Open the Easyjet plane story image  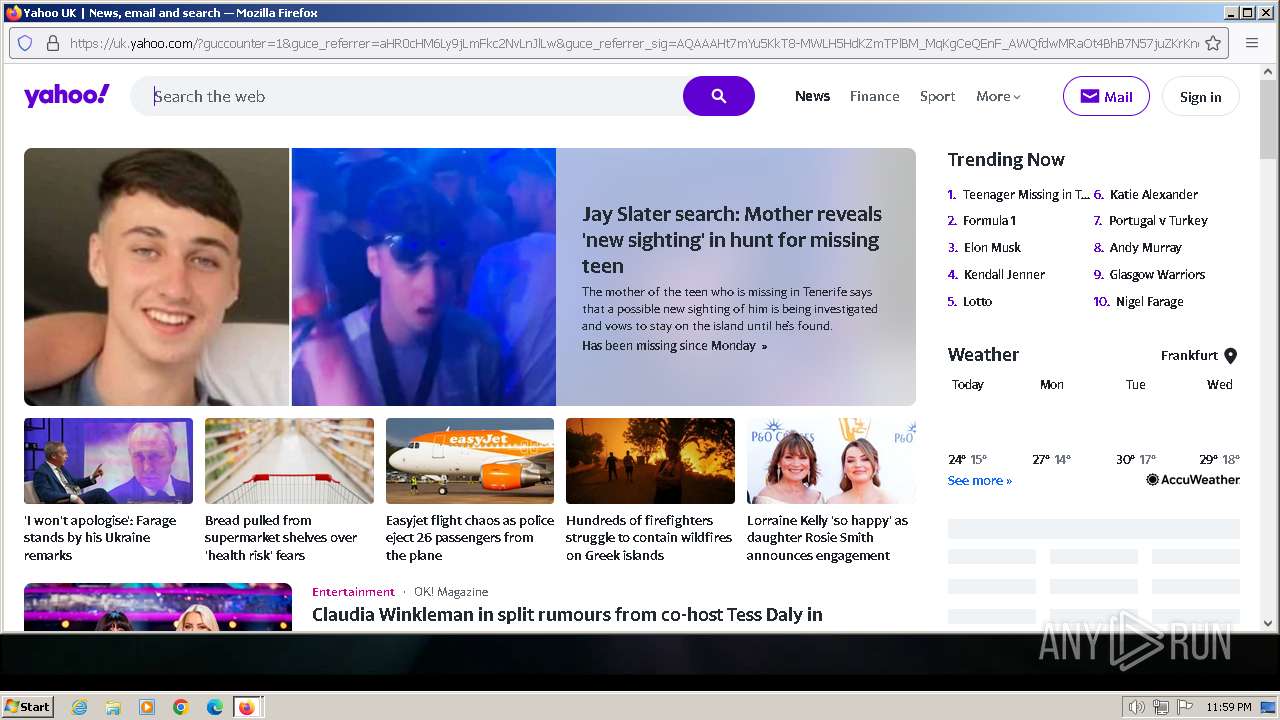click(470, 461)
